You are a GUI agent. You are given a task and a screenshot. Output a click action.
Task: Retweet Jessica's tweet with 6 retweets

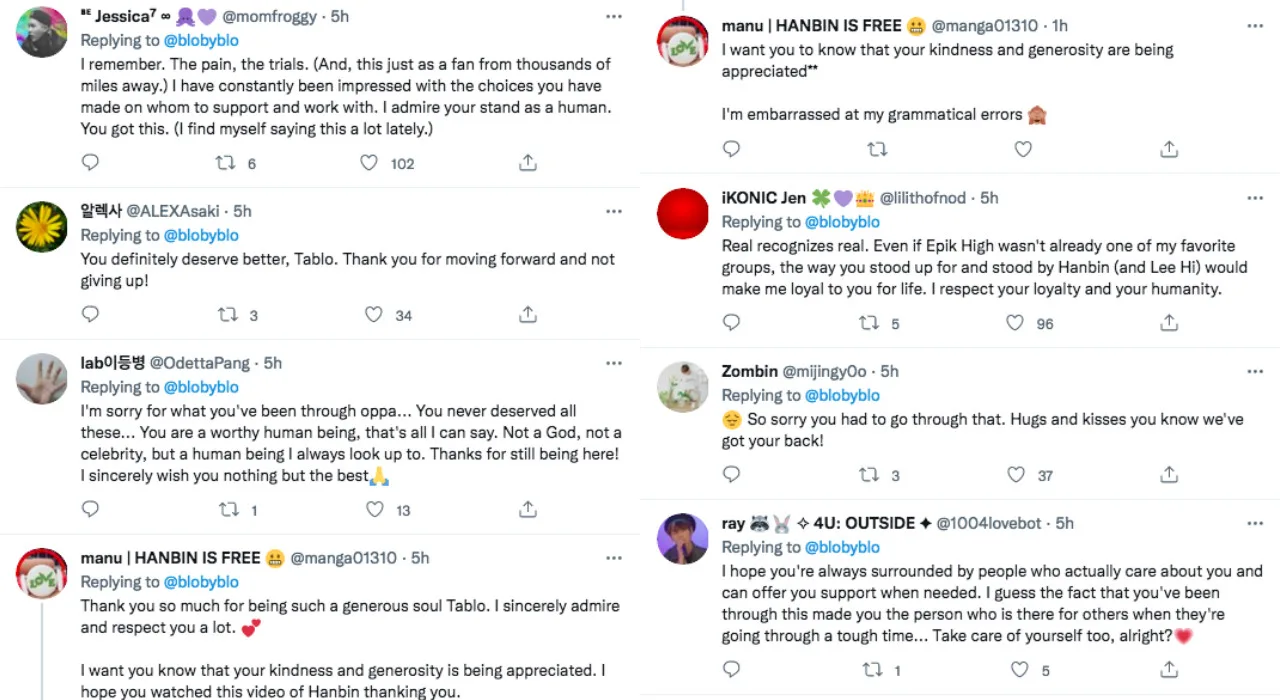tap(227, 162)
